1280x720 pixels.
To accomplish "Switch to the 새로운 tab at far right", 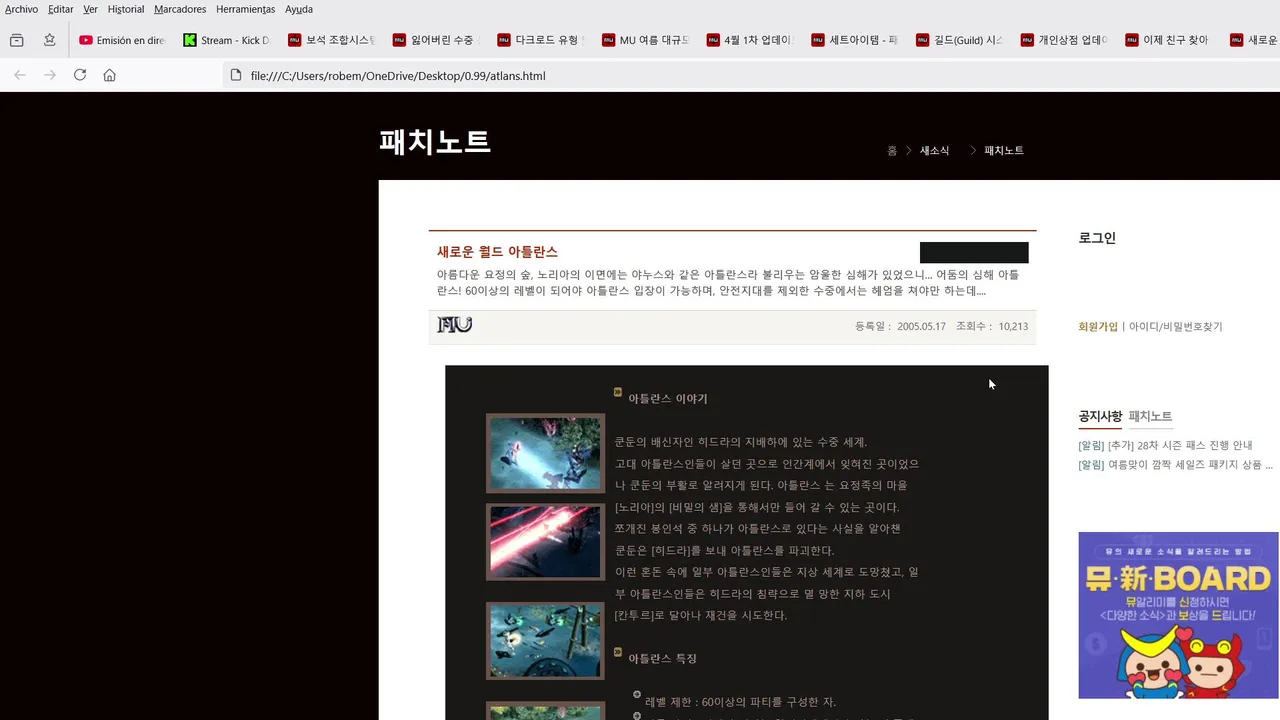I will (x=1252, y=40).
